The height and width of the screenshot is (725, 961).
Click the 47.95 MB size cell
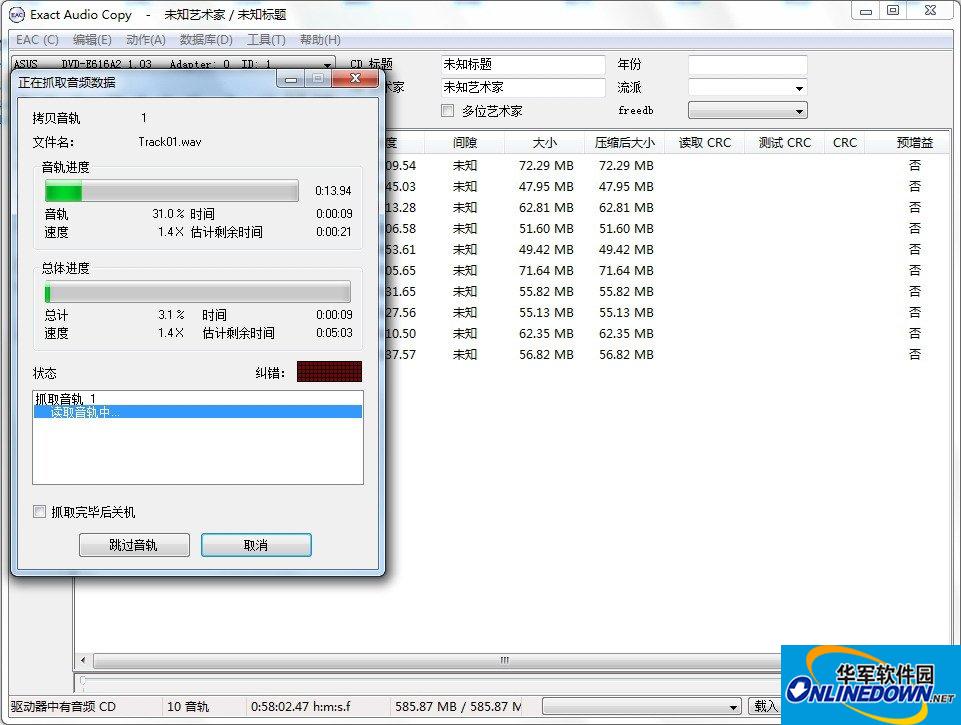(546, 186)
